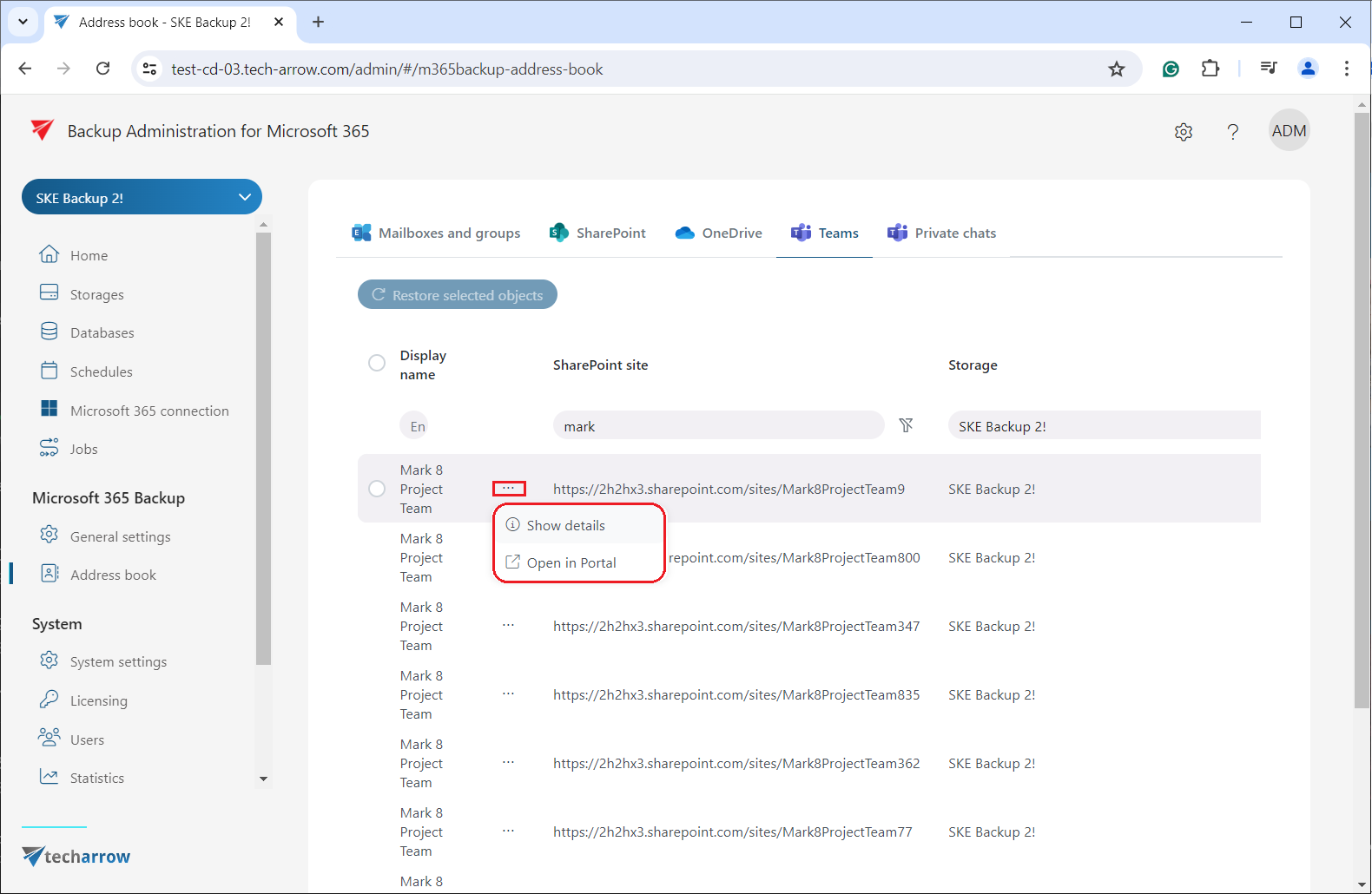Choose Show details from the context menu
Image resolution: width=1372 pixels, height=894 pixels.
pyautogui.click(x=565, y=525)
